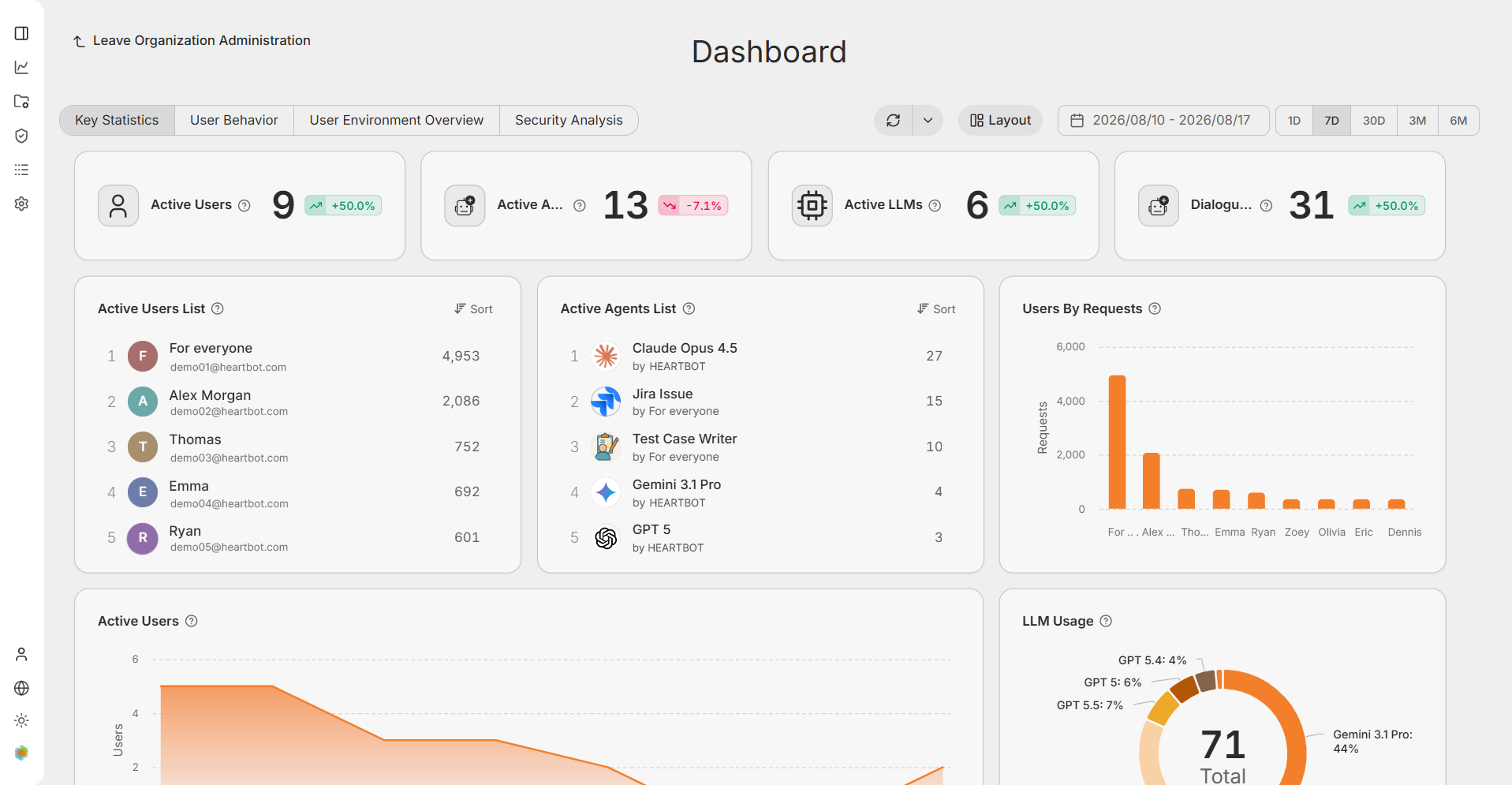This screenshot has width=1512, height=785.
Task: Click the GPT 5.5 yellow donut segment
Action: coord(1163,708)
